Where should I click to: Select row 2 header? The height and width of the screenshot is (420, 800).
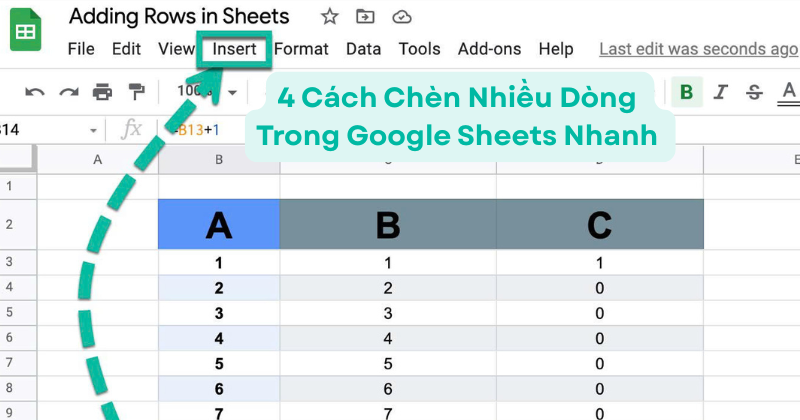[18, 224]
